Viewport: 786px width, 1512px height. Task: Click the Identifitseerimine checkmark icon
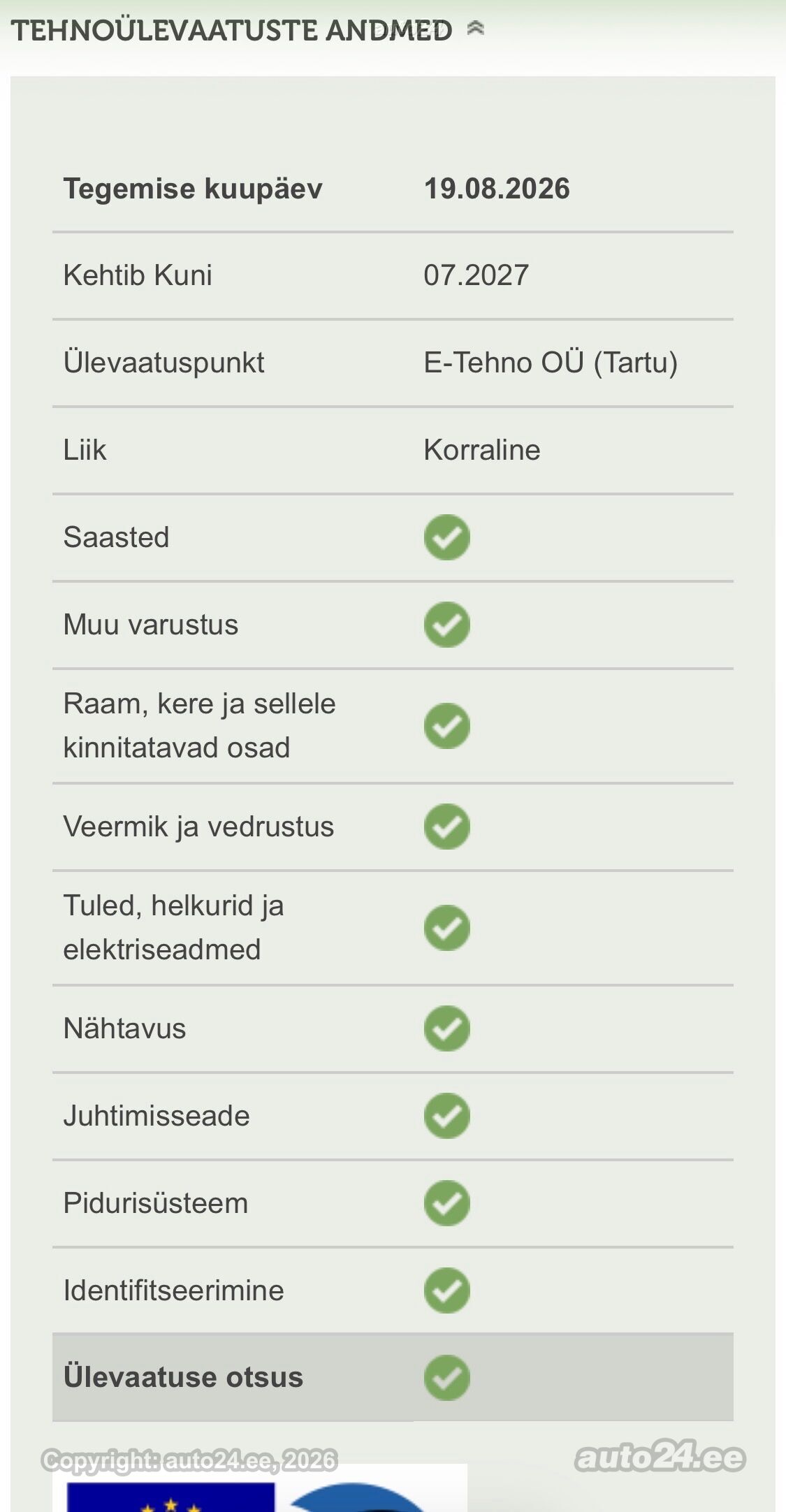tap(447, 1291)
